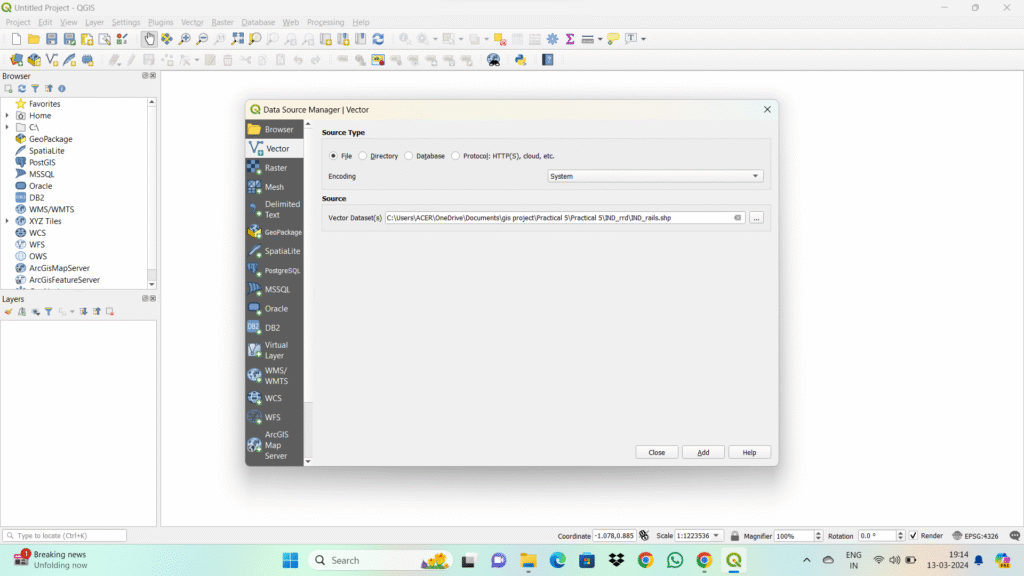Switch to the Virtual Layer tab

274,350
